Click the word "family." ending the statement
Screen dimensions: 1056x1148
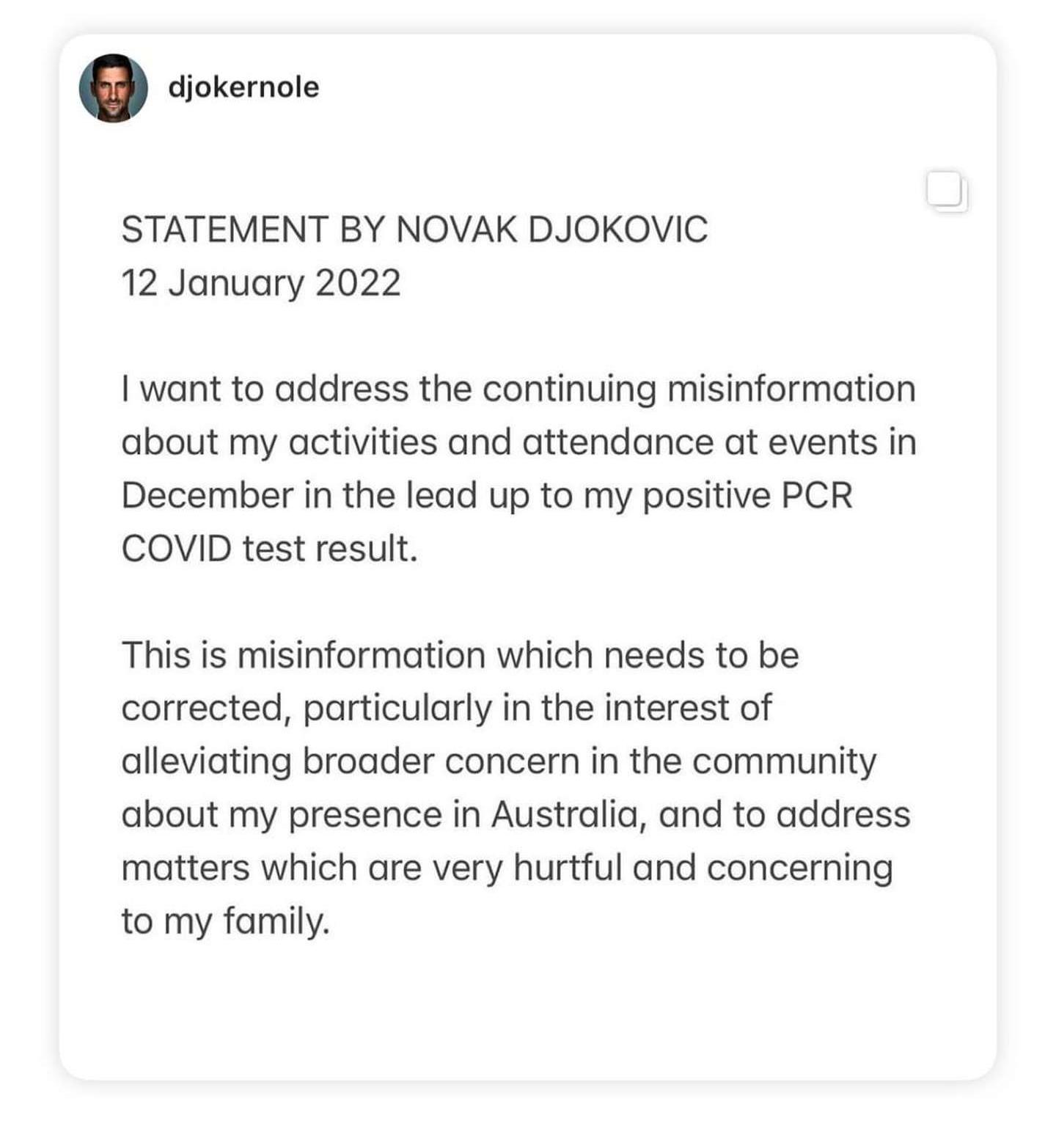[276, 922]
